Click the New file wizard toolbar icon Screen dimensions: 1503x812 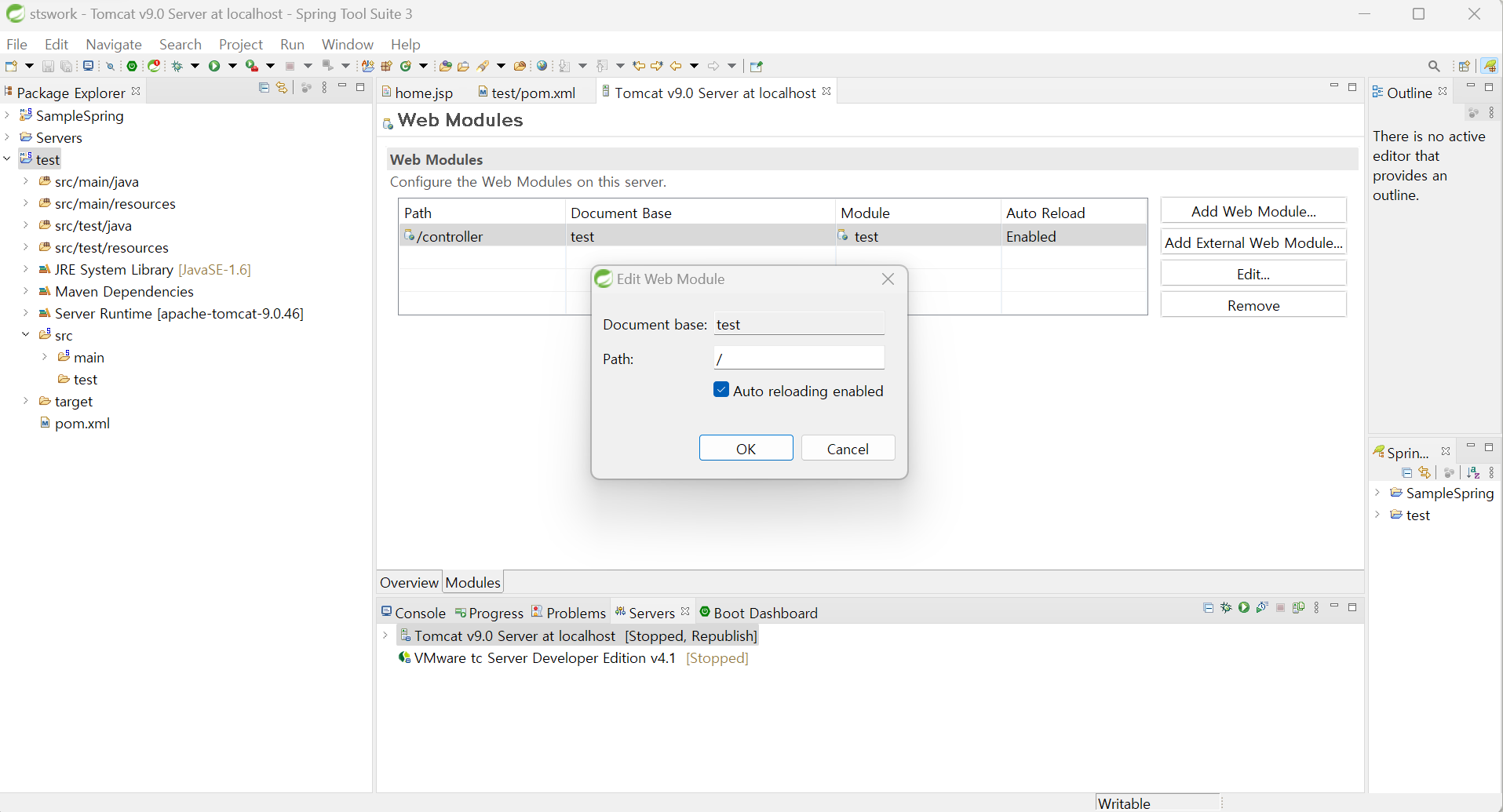[11, 66]
